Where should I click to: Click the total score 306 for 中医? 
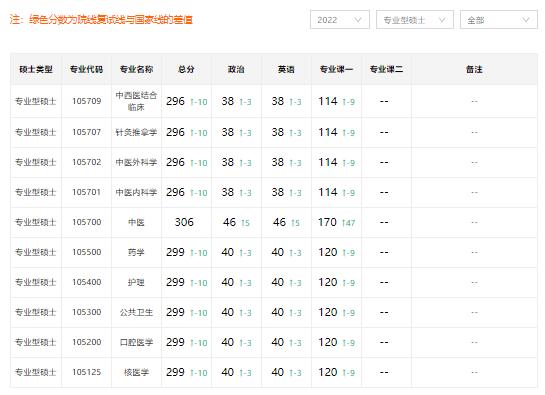pyautogui.click(x=184, y=222)
